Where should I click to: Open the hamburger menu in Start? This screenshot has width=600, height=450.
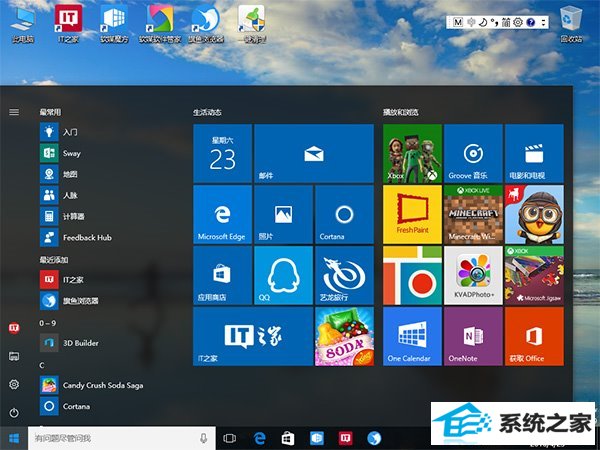pyautogui.click(x=14, y=112)
